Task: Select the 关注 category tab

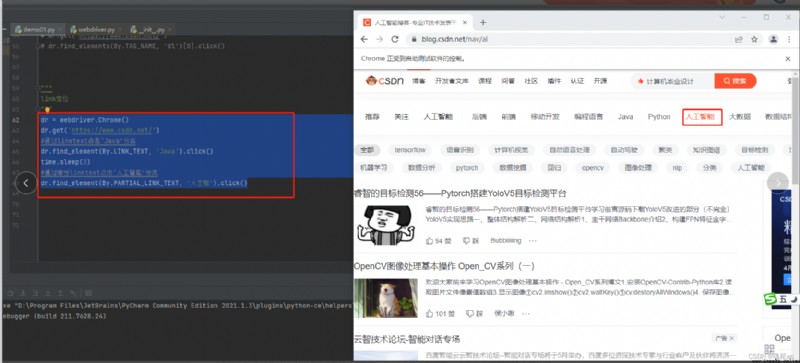Action: click(402, 117)
